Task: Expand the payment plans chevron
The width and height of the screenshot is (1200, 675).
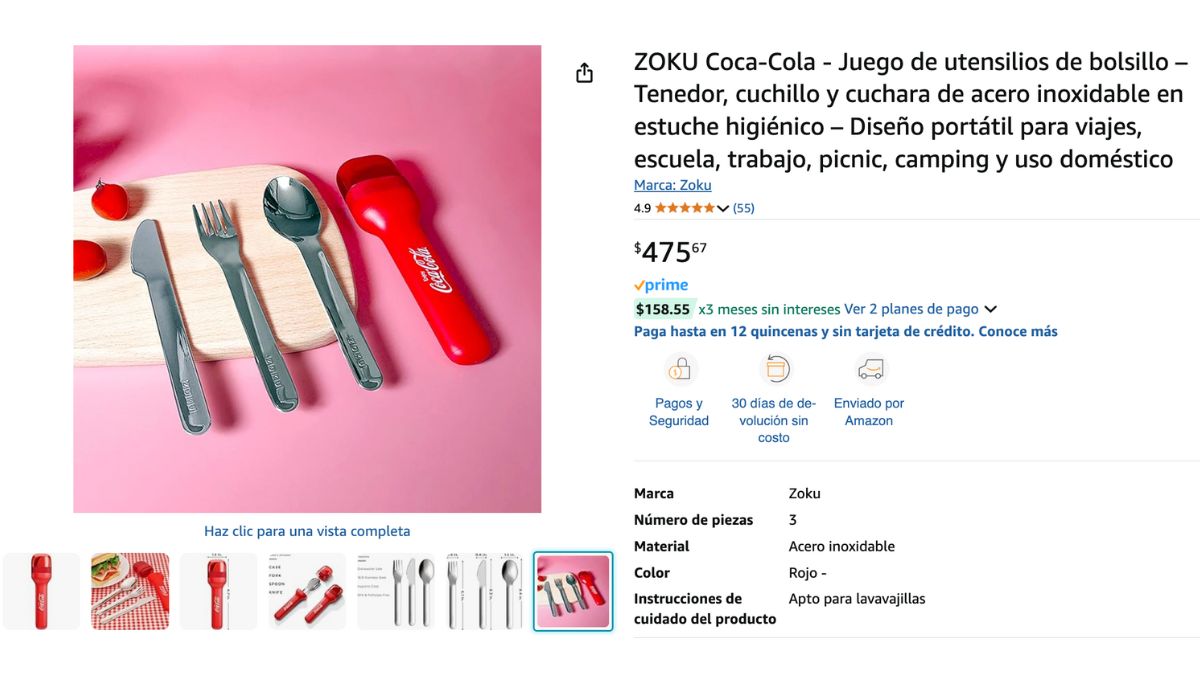Action: point(990,310)
